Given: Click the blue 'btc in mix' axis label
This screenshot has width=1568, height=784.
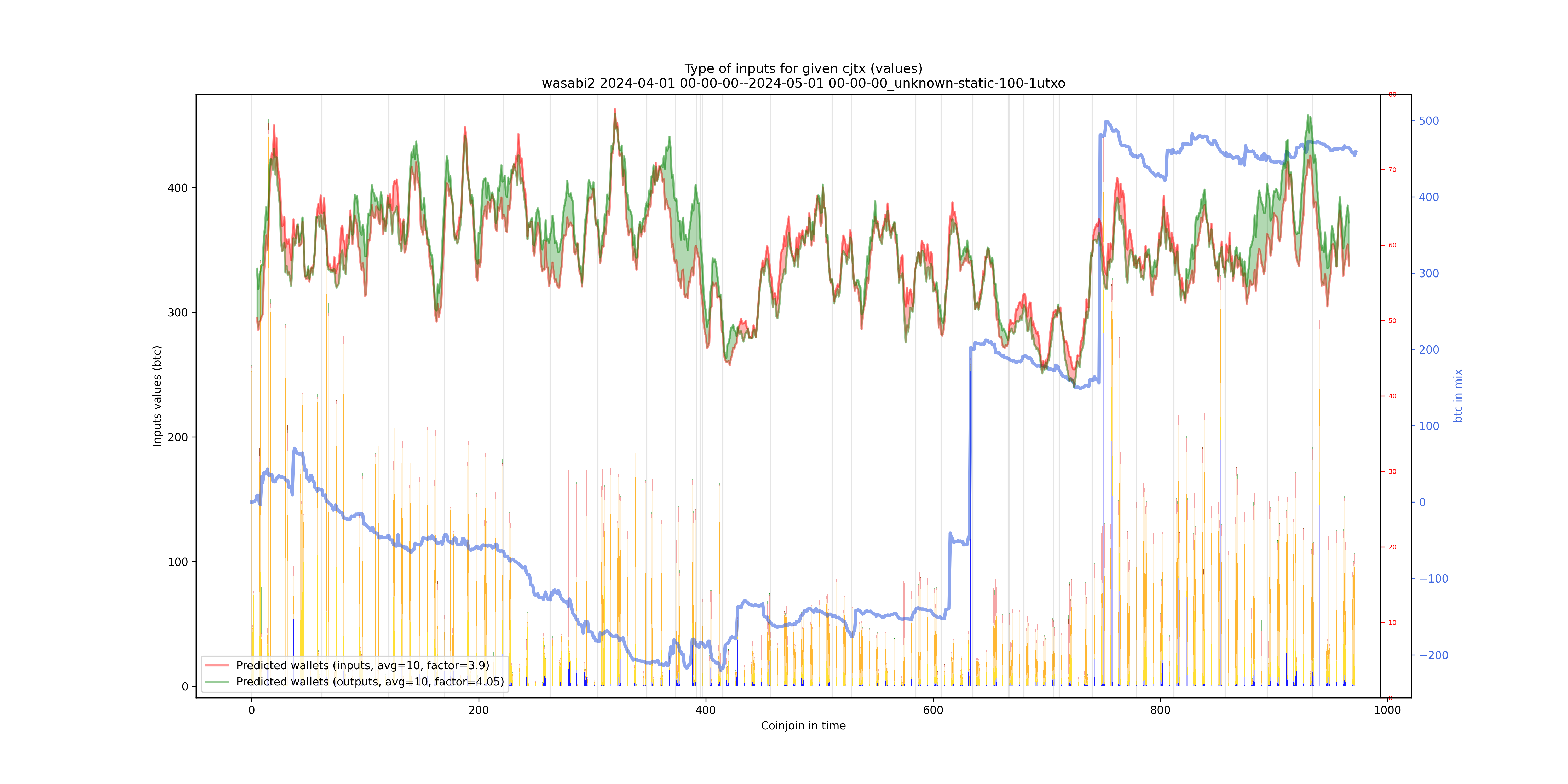Looking at the screenshot, I should click(x=1458, y=396).
